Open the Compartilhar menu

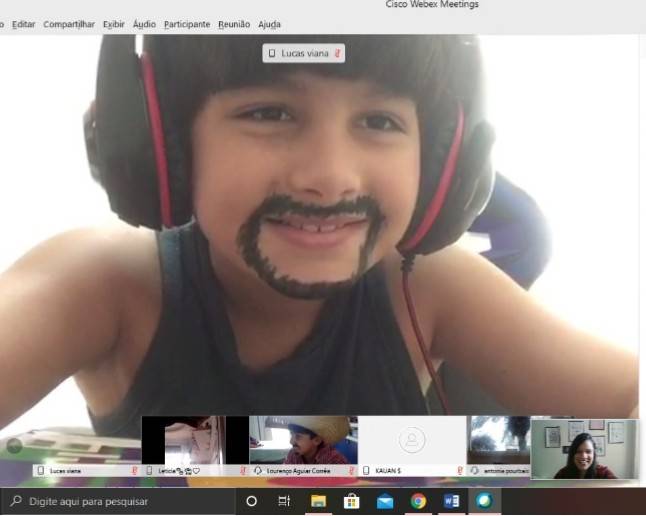coord(69,24)
